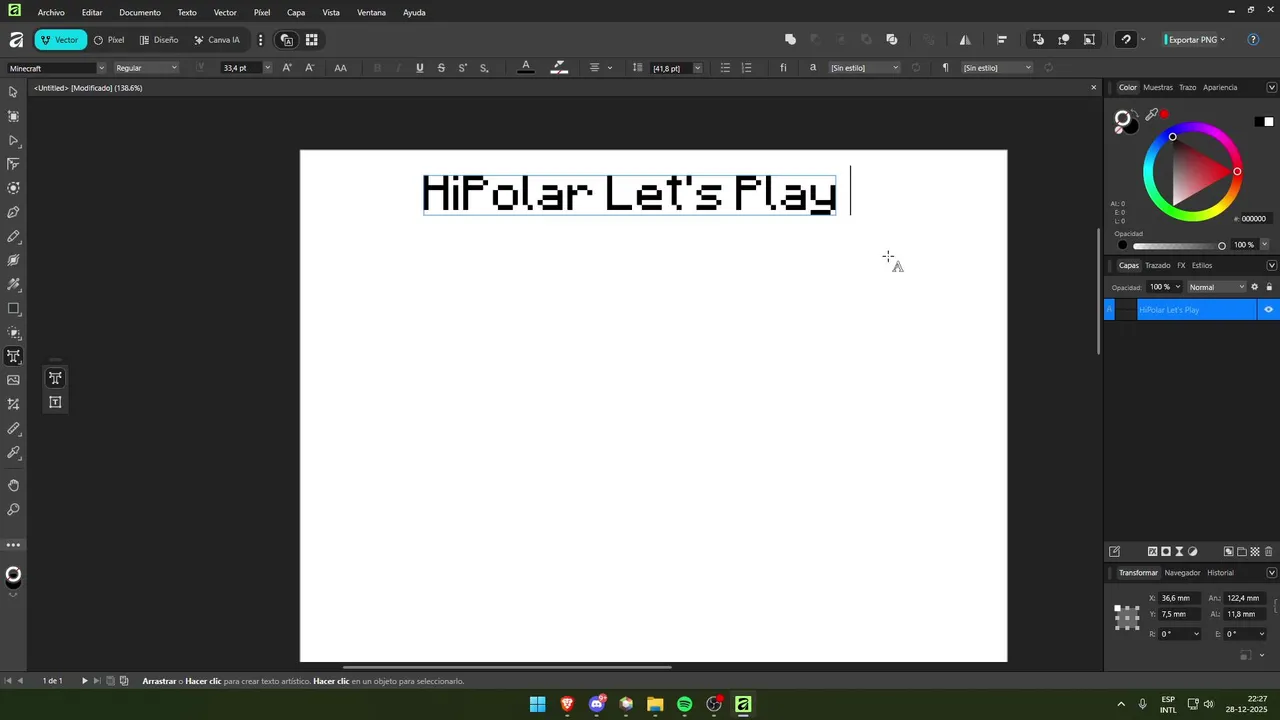Click the hue ring handle on color wheel
This screenshot has width=1280, height=720.
pyautogui.click(x=1237, y=171)
